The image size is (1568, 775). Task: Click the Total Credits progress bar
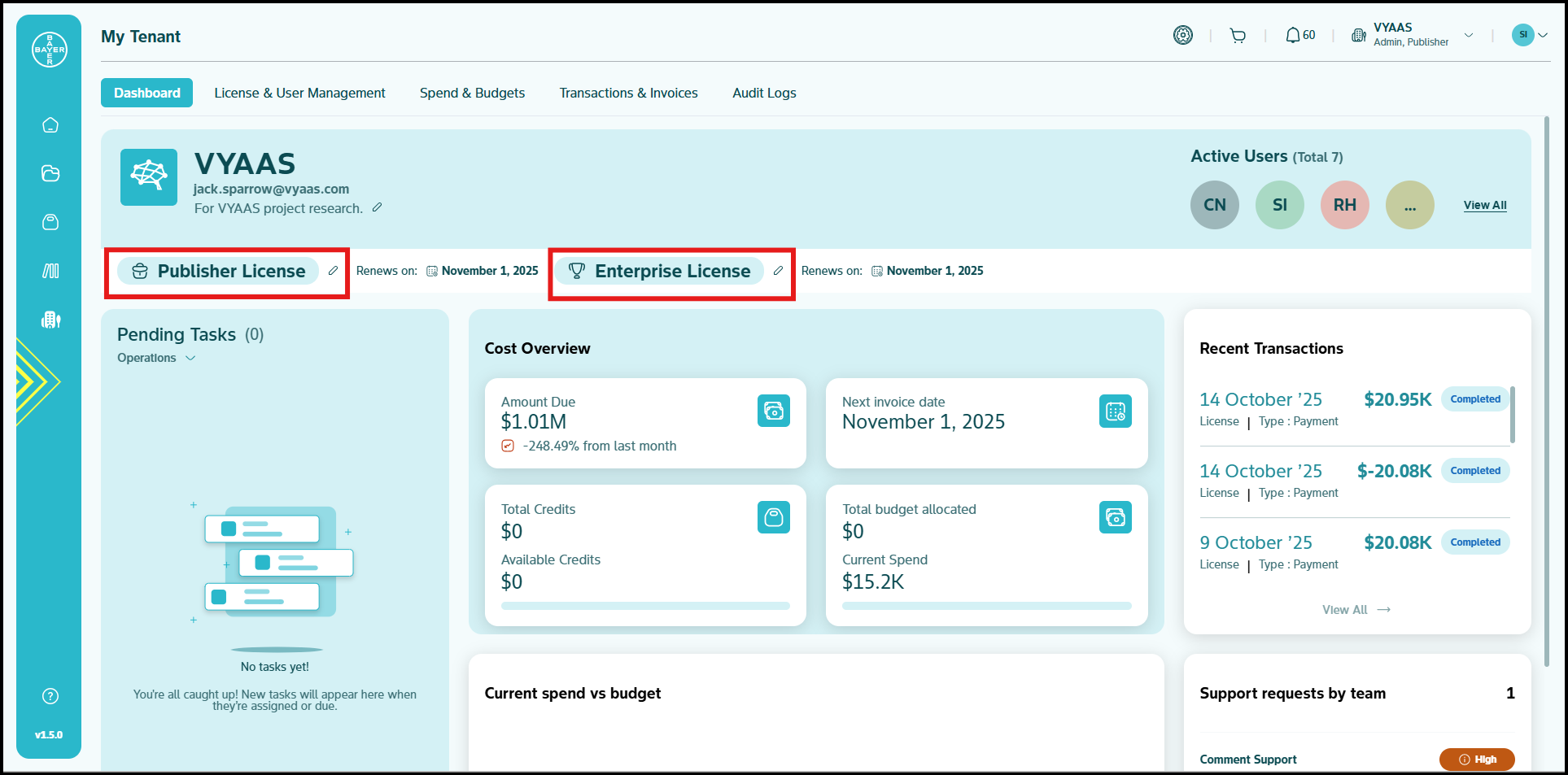tap(644, 606)
